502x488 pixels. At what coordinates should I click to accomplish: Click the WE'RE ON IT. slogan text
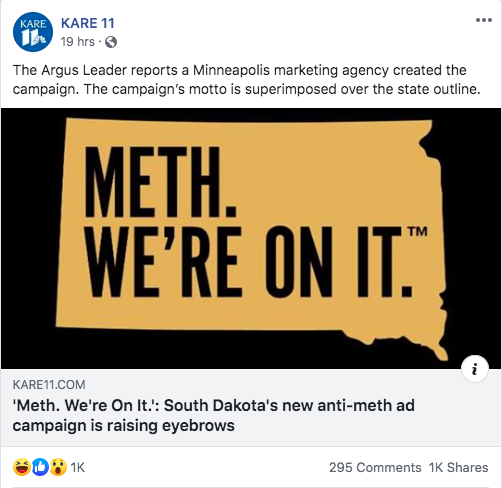pyautogui.click(x=248, y=261)
